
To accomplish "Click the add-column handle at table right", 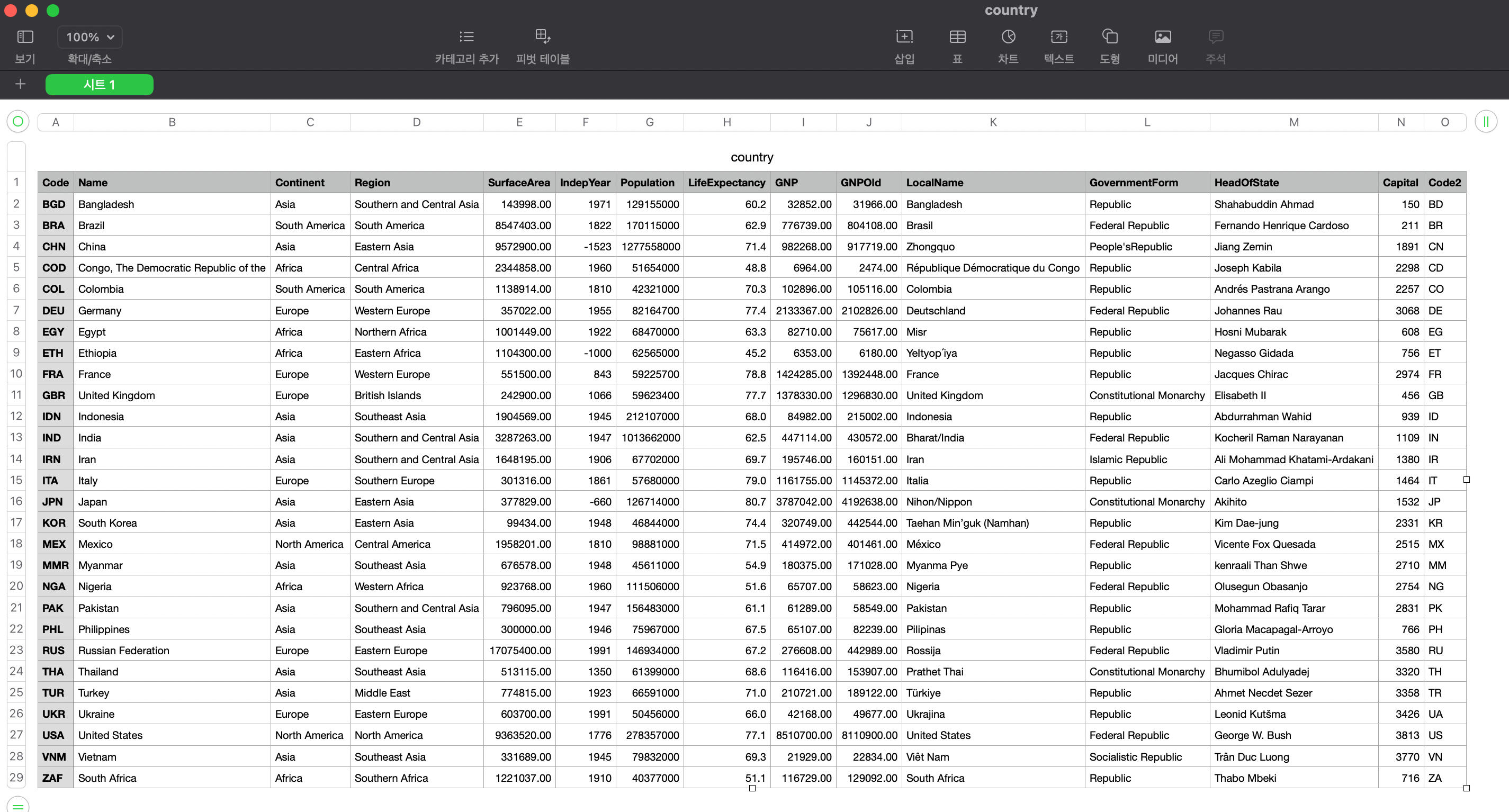I will tap(1486, 121).
